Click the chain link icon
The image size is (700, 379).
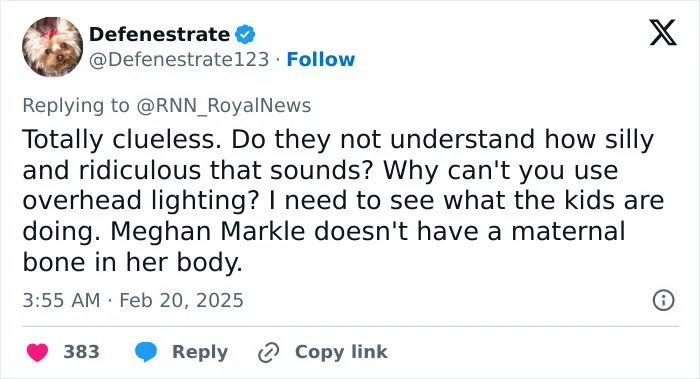tap(269, 353)
